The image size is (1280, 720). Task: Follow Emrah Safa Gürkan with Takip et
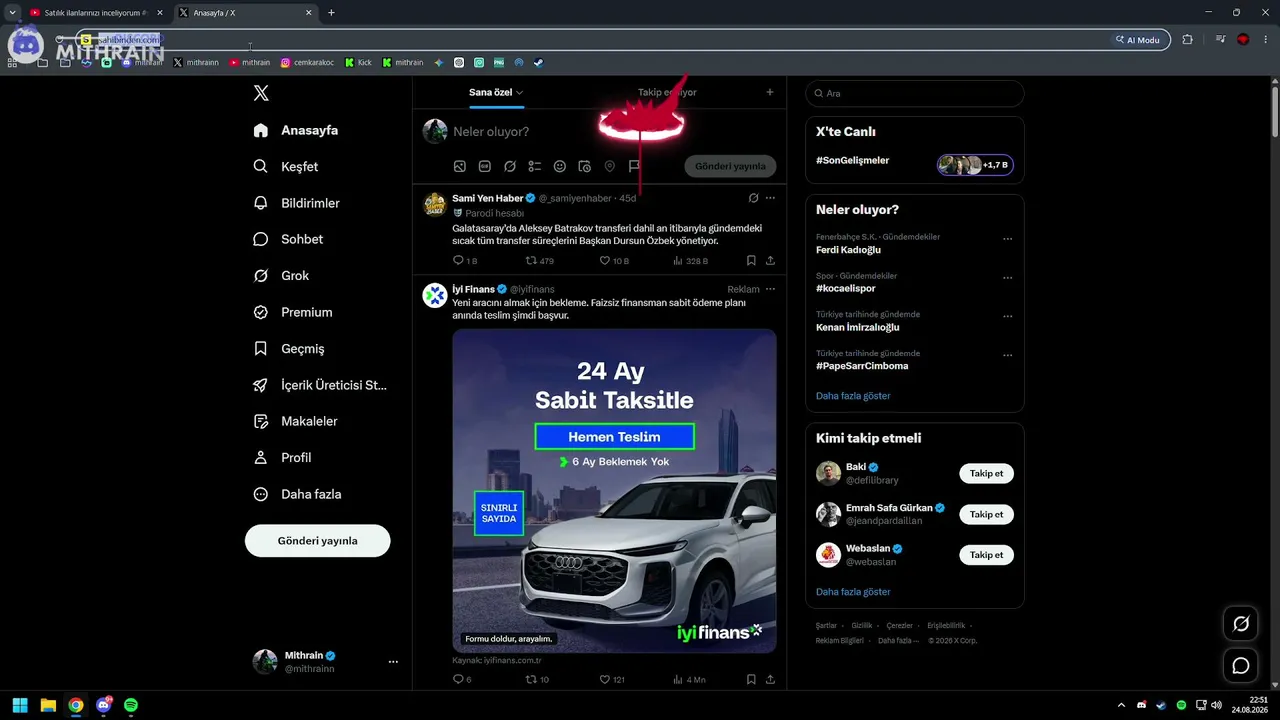click(986, 514)
